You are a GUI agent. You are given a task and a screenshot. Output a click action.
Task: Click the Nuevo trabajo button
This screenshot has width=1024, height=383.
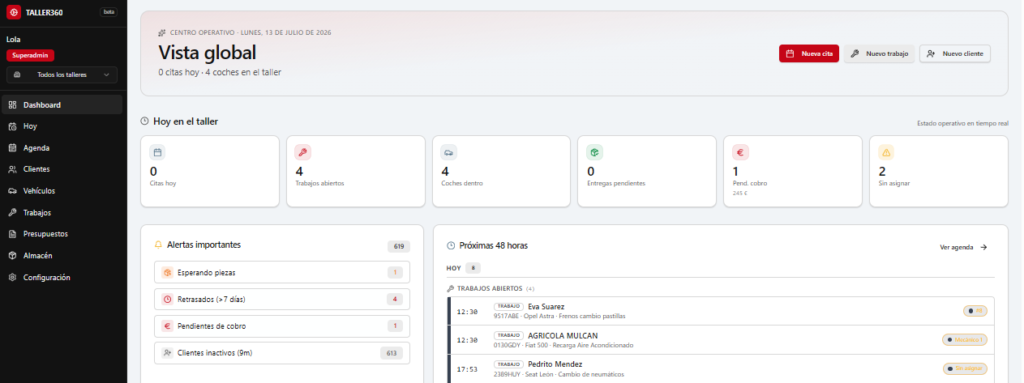(879, 54)
